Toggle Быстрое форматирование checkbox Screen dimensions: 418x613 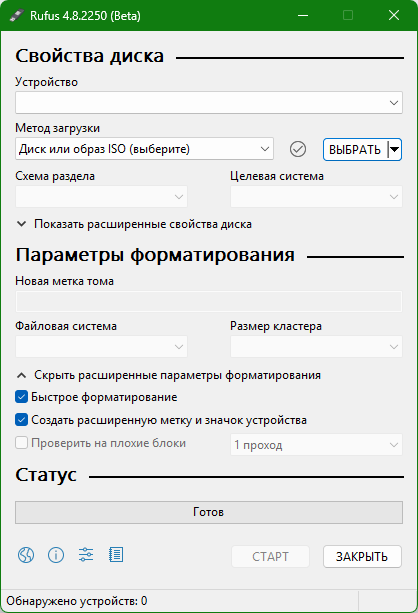[x=22, y=397]
